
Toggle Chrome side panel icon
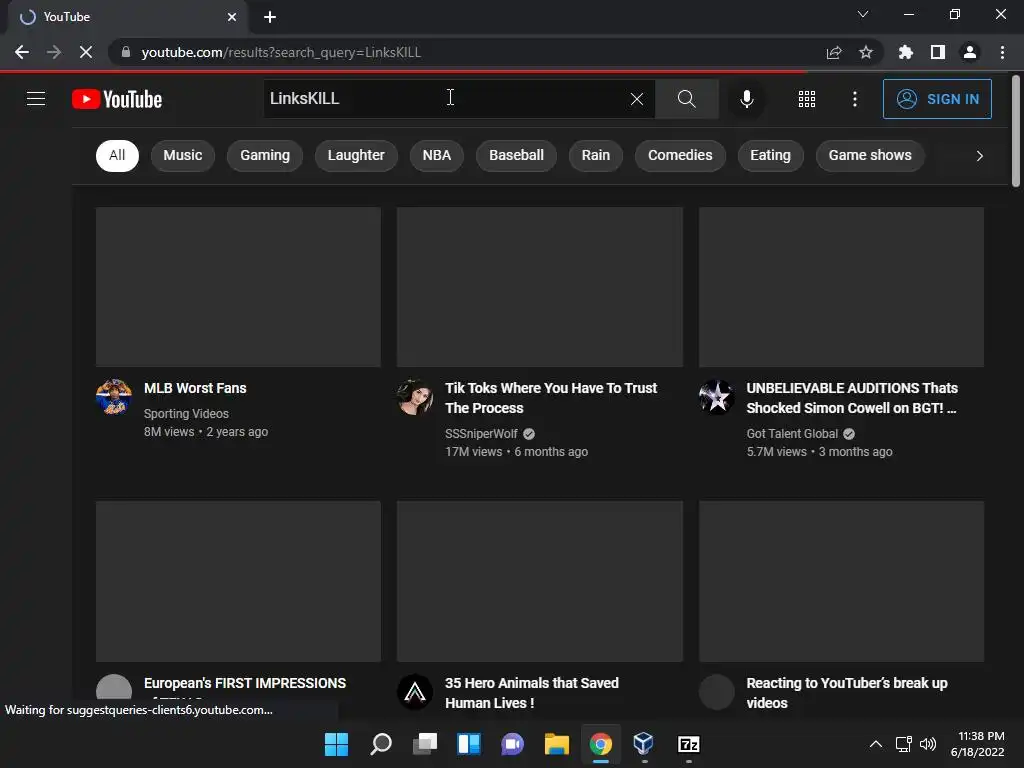[x=938, y=52]
